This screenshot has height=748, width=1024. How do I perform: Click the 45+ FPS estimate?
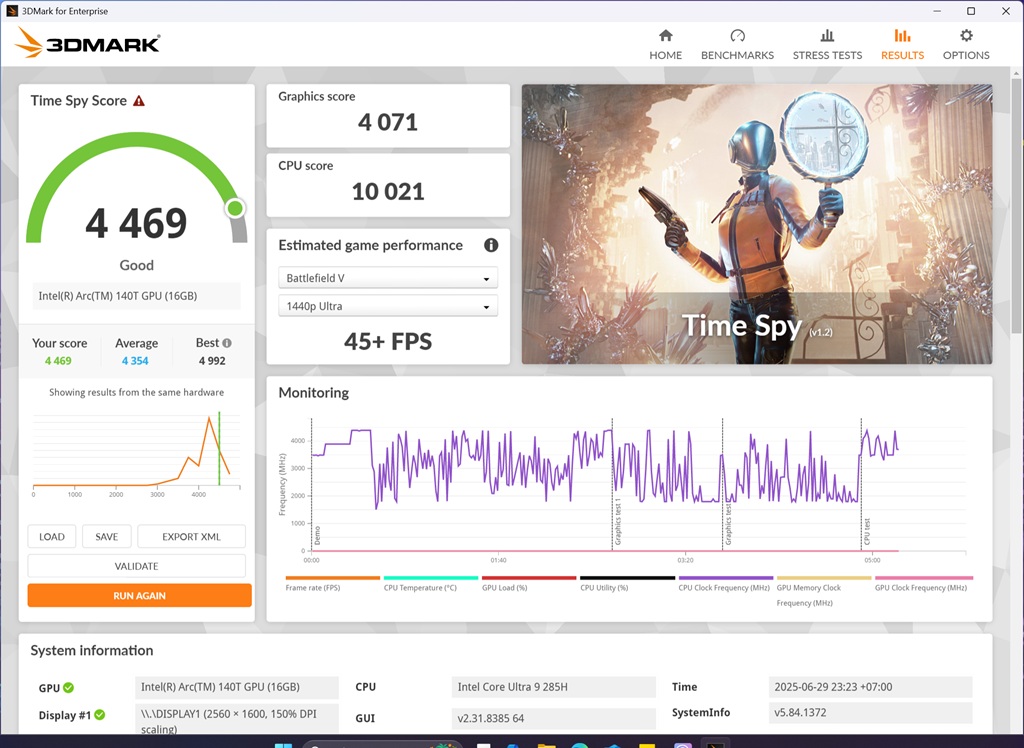pos(388,341)
